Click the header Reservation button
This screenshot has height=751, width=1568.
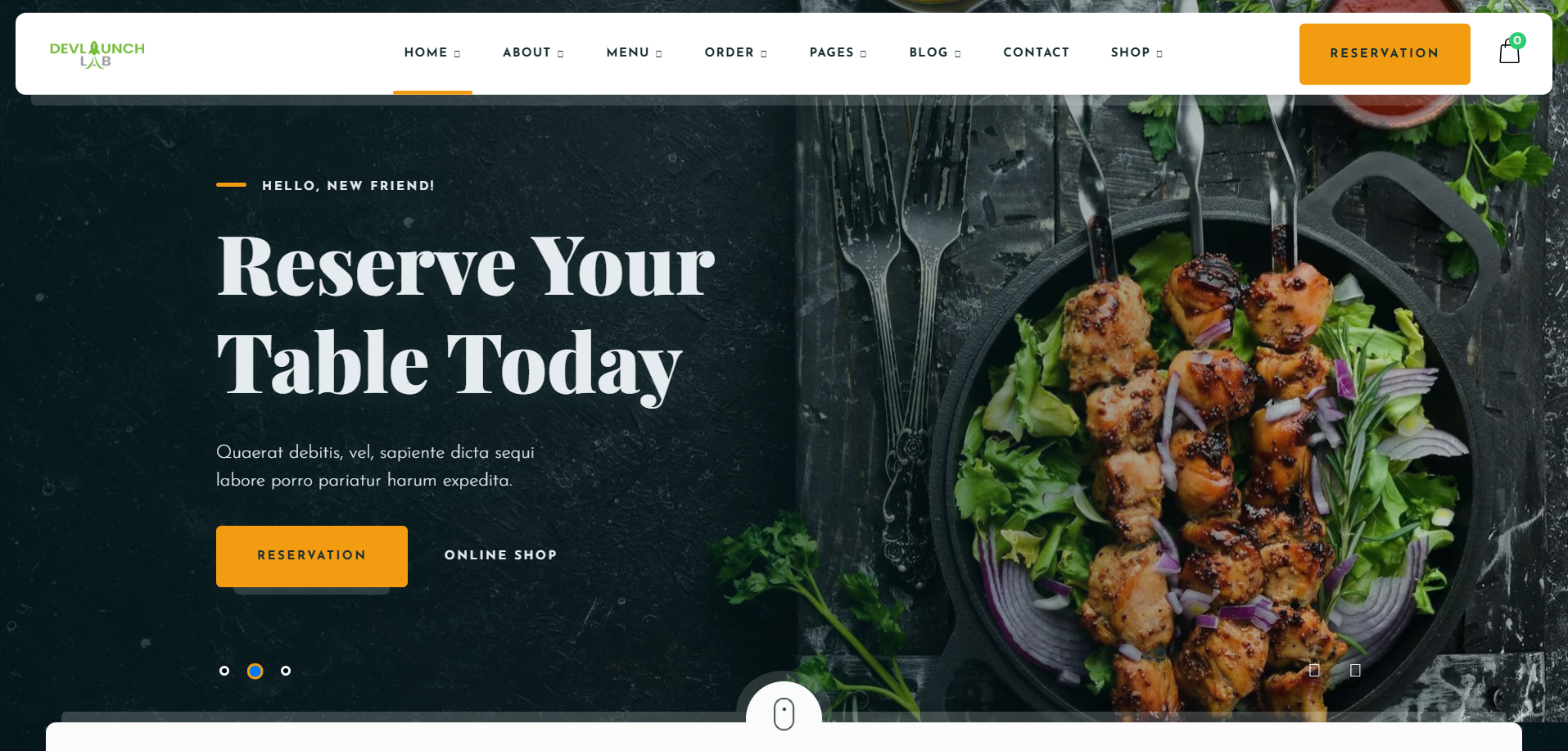point(1385,54)
